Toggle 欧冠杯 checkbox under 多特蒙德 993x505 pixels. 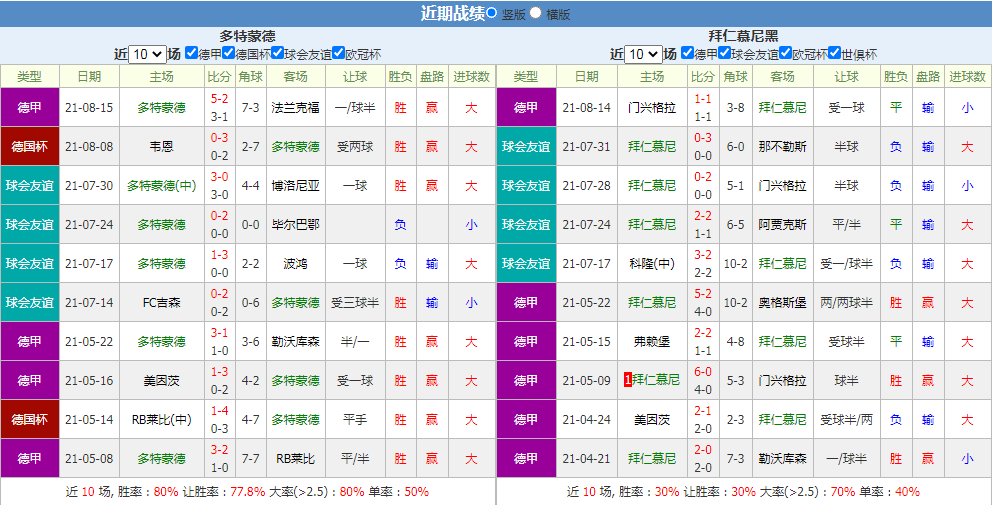338,53
